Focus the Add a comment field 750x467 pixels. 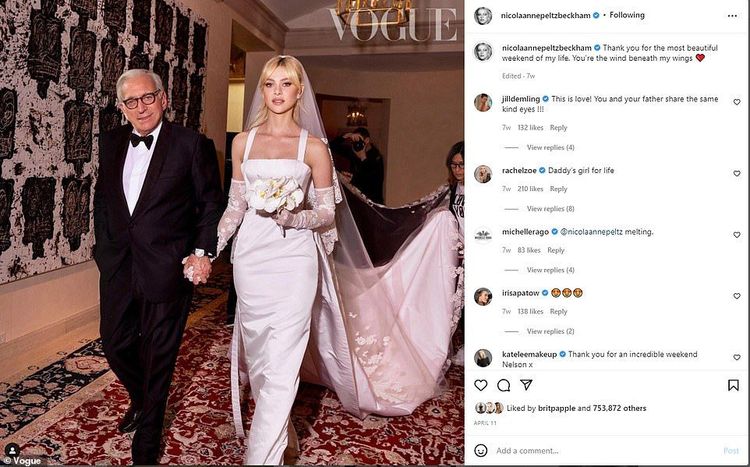tap(605, 451)
